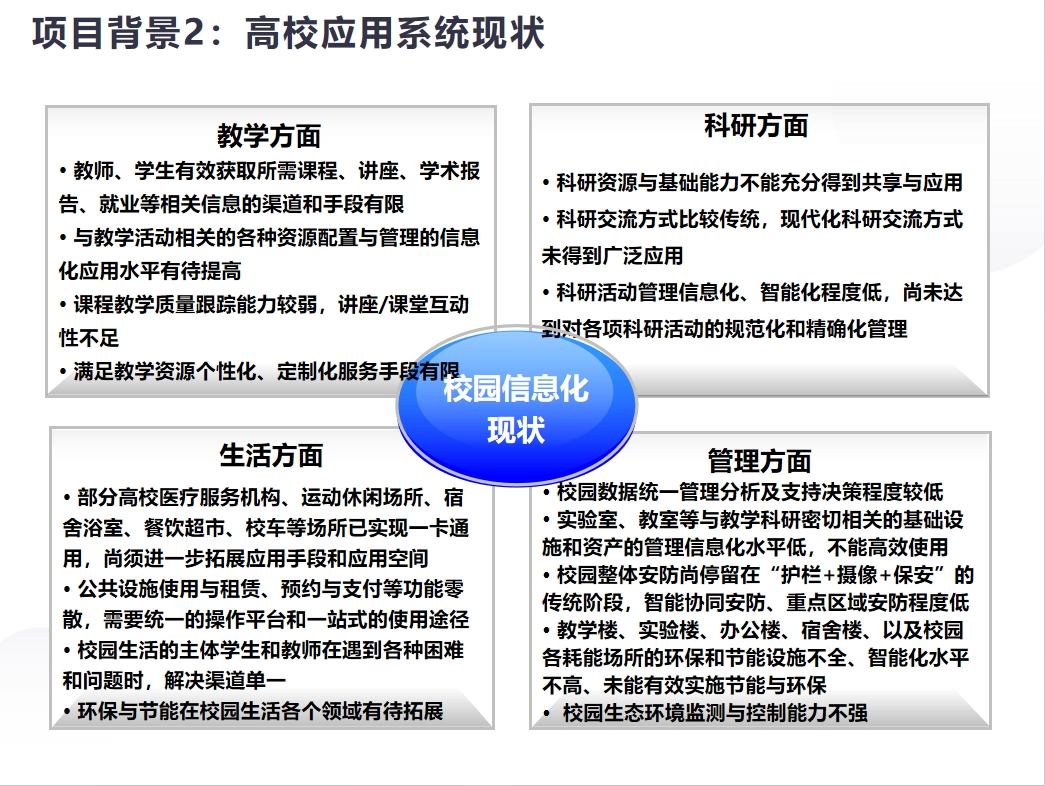Click the line 到对各项科研活动的规范化和精确化管理
The image size is (1045, 786).
pos(724,329)
